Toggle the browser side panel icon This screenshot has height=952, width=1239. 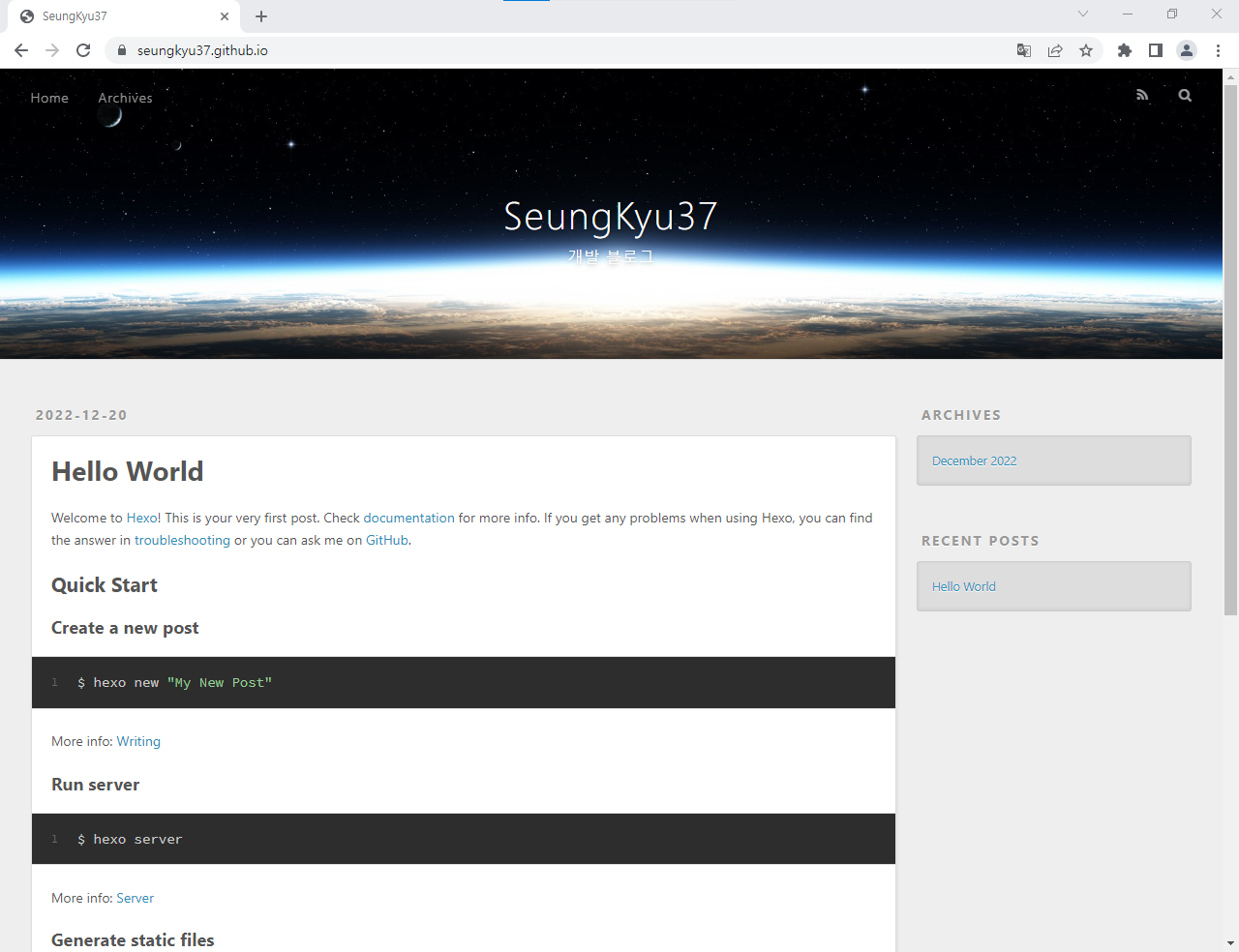[1156, 50]
